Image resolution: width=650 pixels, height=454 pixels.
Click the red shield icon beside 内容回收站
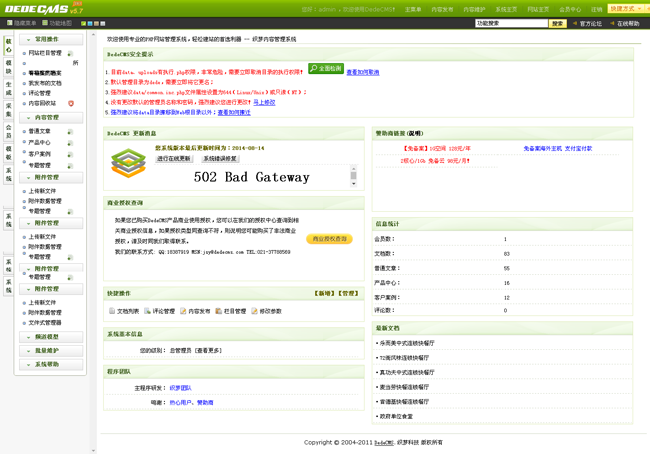(71, 103)
